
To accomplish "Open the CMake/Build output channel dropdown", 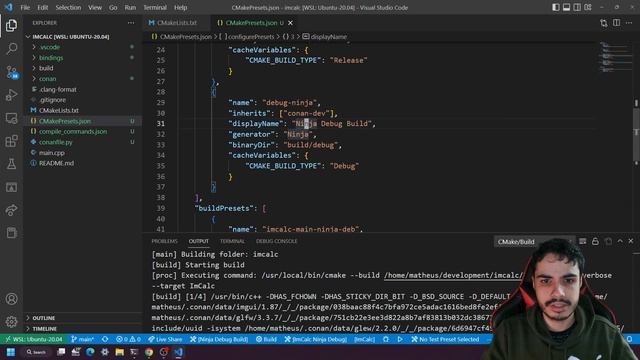I will (x=533, y=242).
